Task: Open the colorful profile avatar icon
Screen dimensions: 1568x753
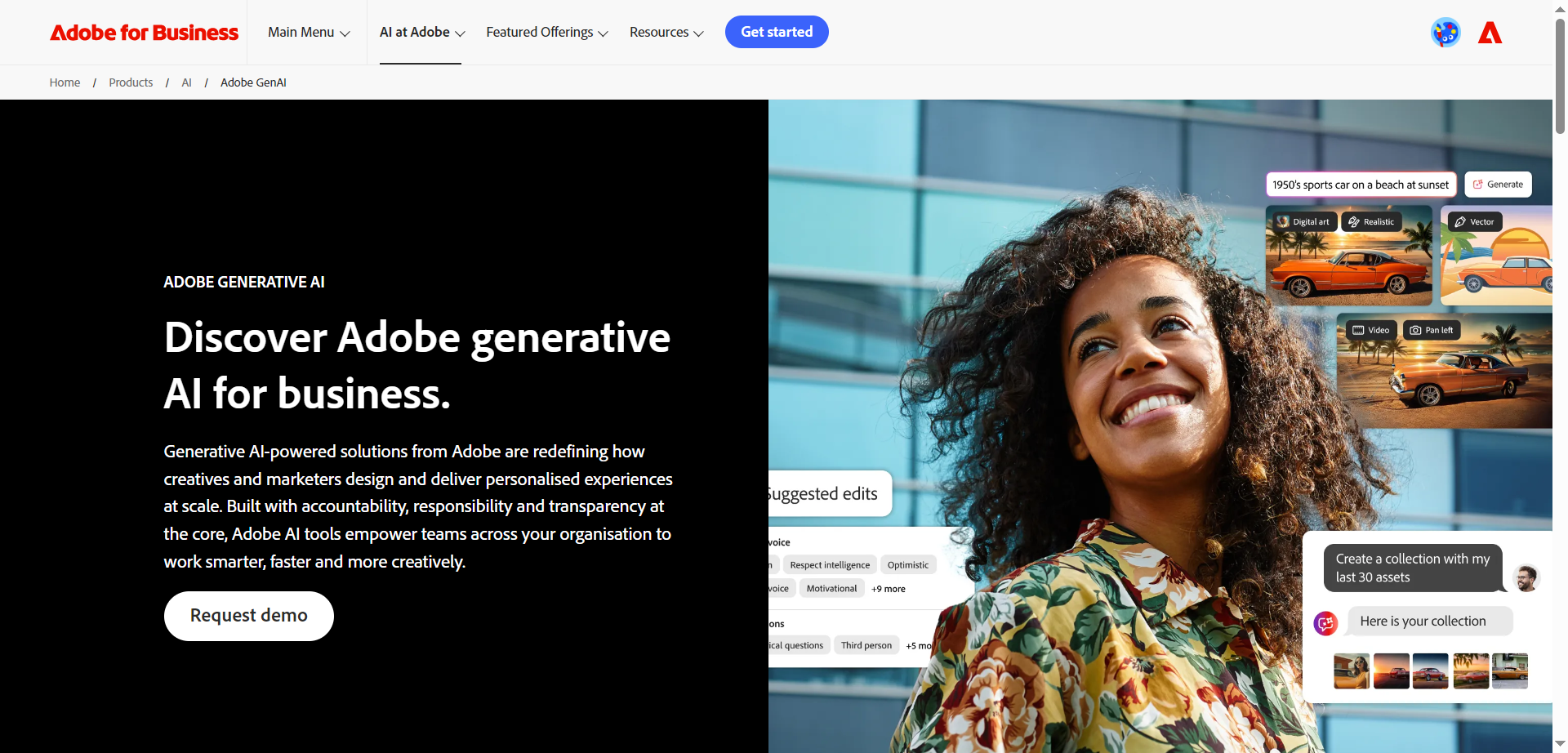Action: (1445, 33)
